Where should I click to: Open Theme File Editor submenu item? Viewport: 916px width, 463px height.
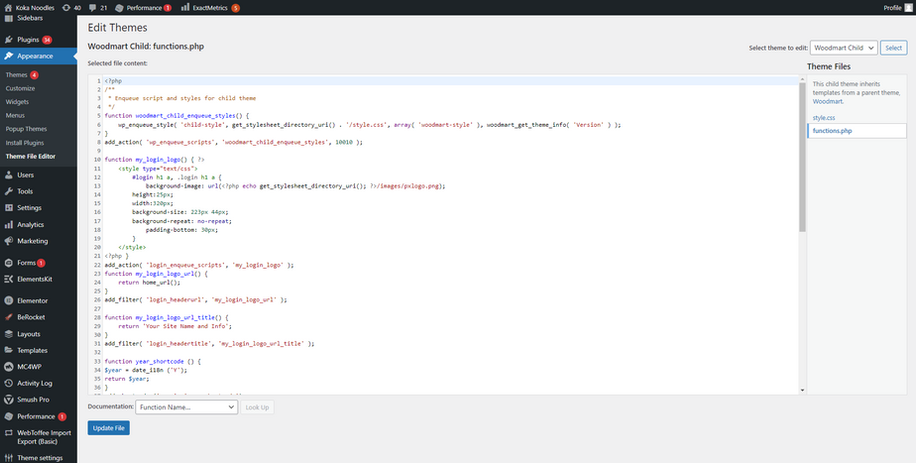pyautogui.click(x=31, y=156)
